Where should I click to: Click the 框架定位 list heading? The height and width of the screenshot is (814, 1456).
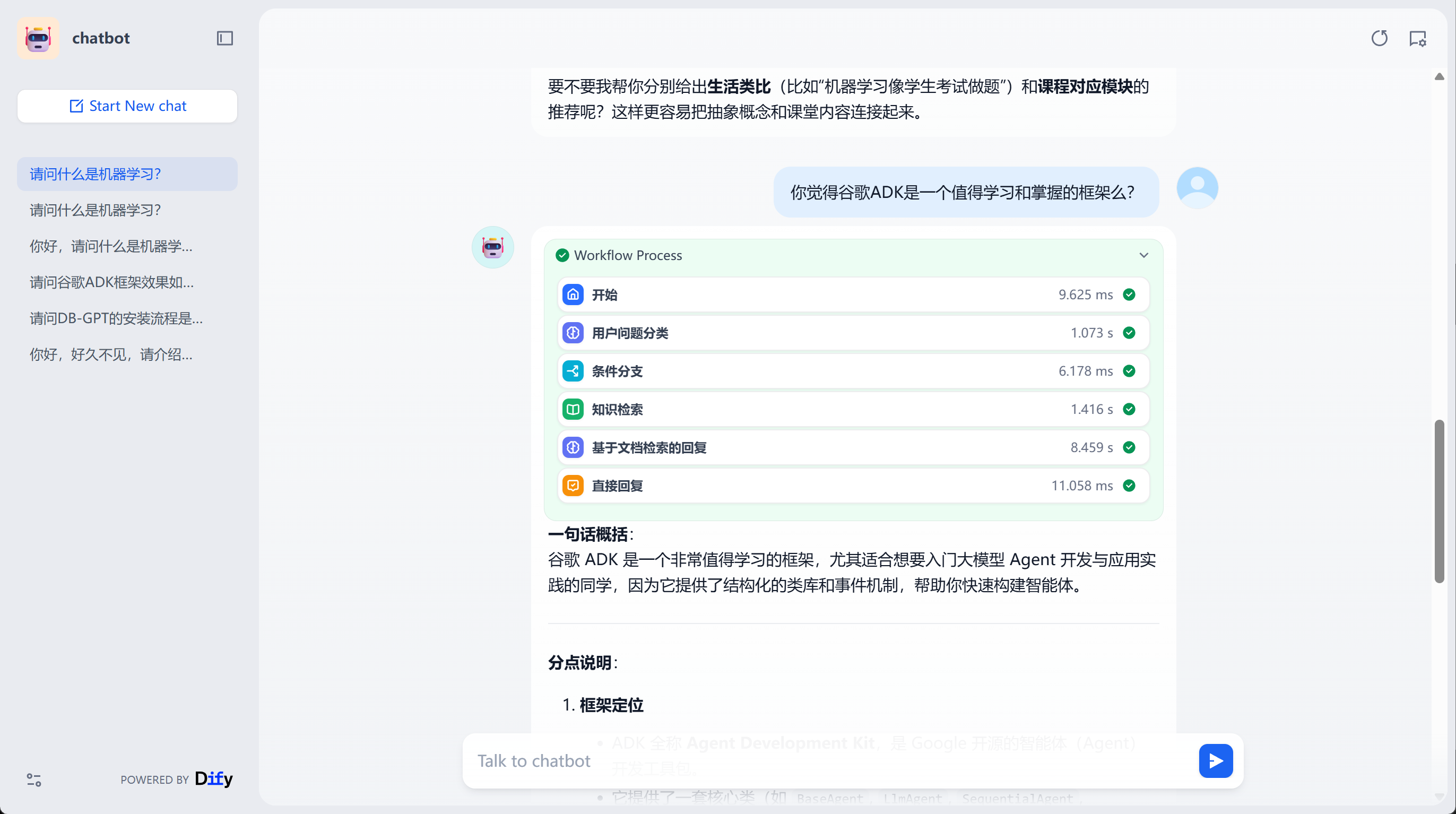612,705
